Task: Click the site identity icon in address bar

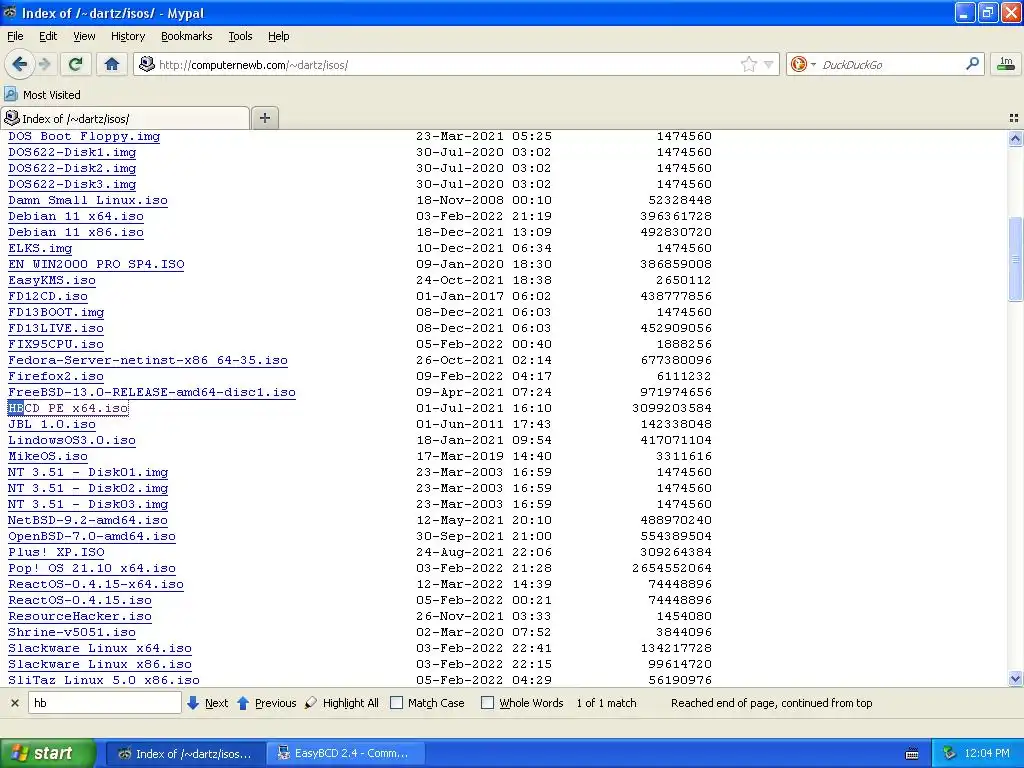Action: click(x=147, y=64)
